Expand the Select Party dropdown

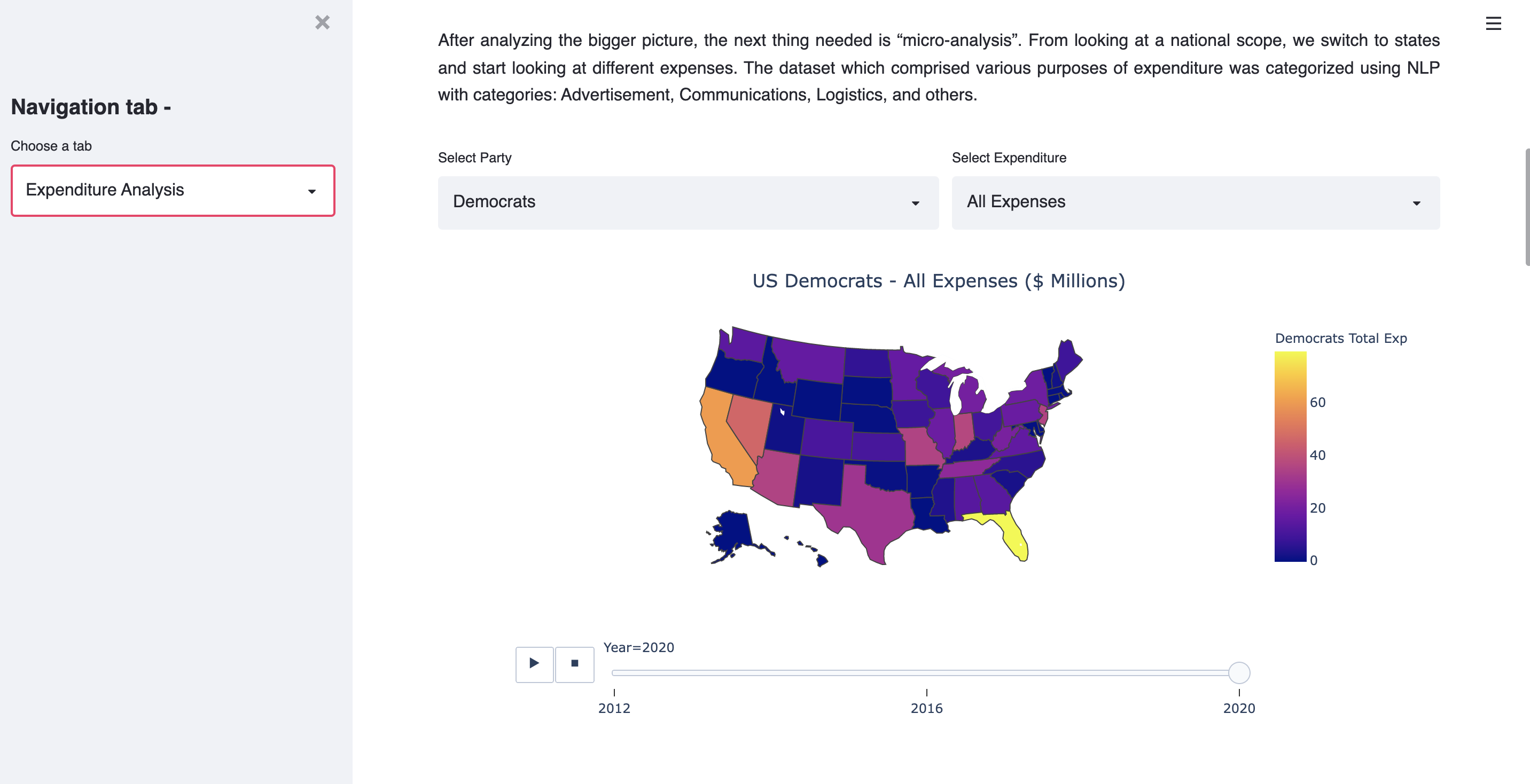[688, 202]
